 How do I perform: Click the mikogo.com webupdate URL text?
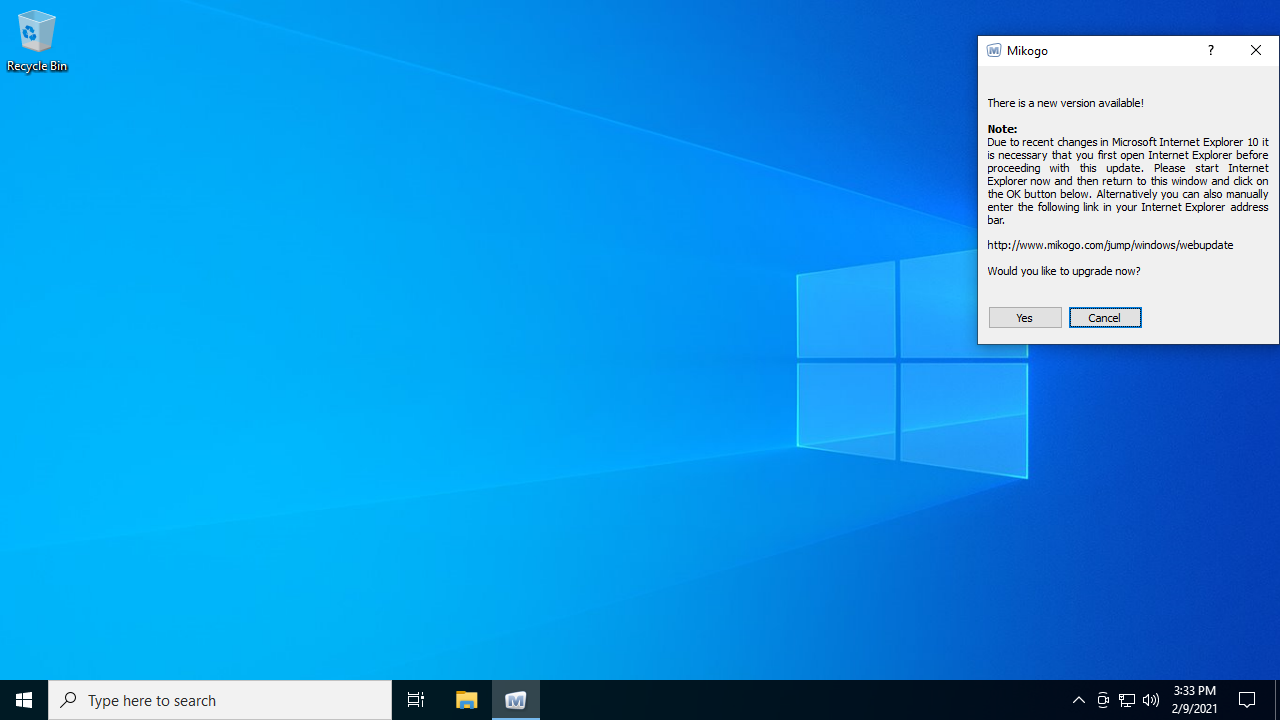pyautogui.click(x=1110, y=245)
